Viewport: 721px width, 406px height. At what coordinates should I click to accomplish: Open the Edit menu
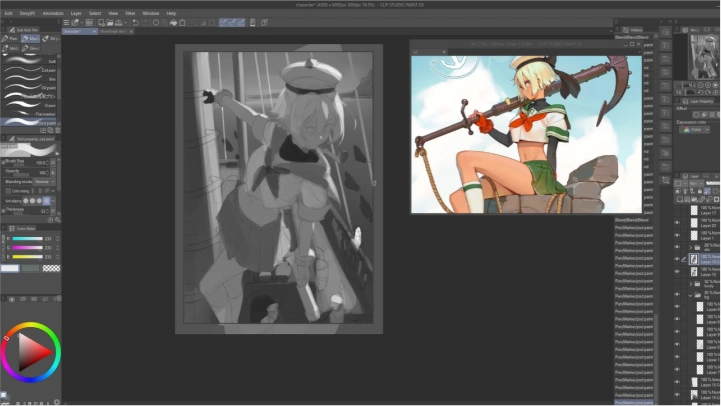coord(8,13)
